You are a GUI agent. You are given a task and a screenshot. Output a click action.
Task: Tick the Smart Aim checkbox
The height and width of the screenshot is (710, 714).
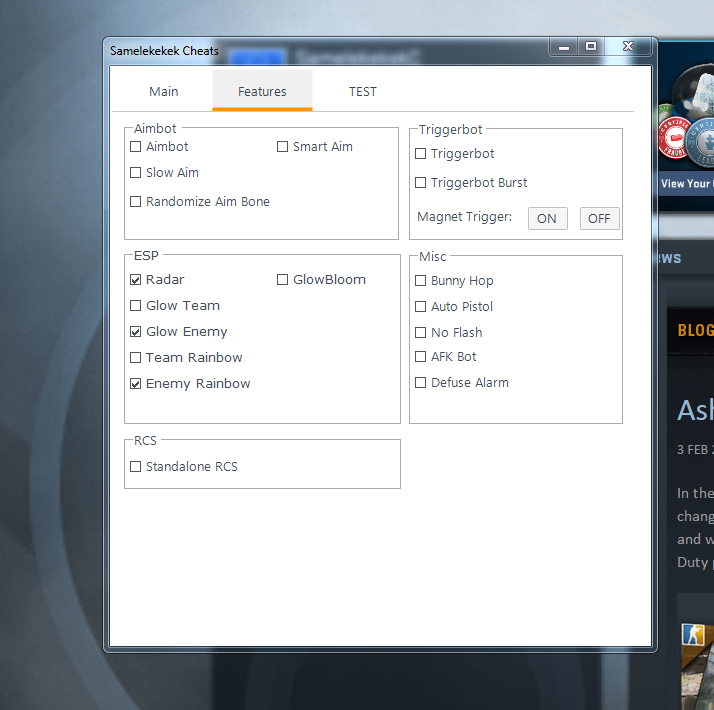[282, 147]
